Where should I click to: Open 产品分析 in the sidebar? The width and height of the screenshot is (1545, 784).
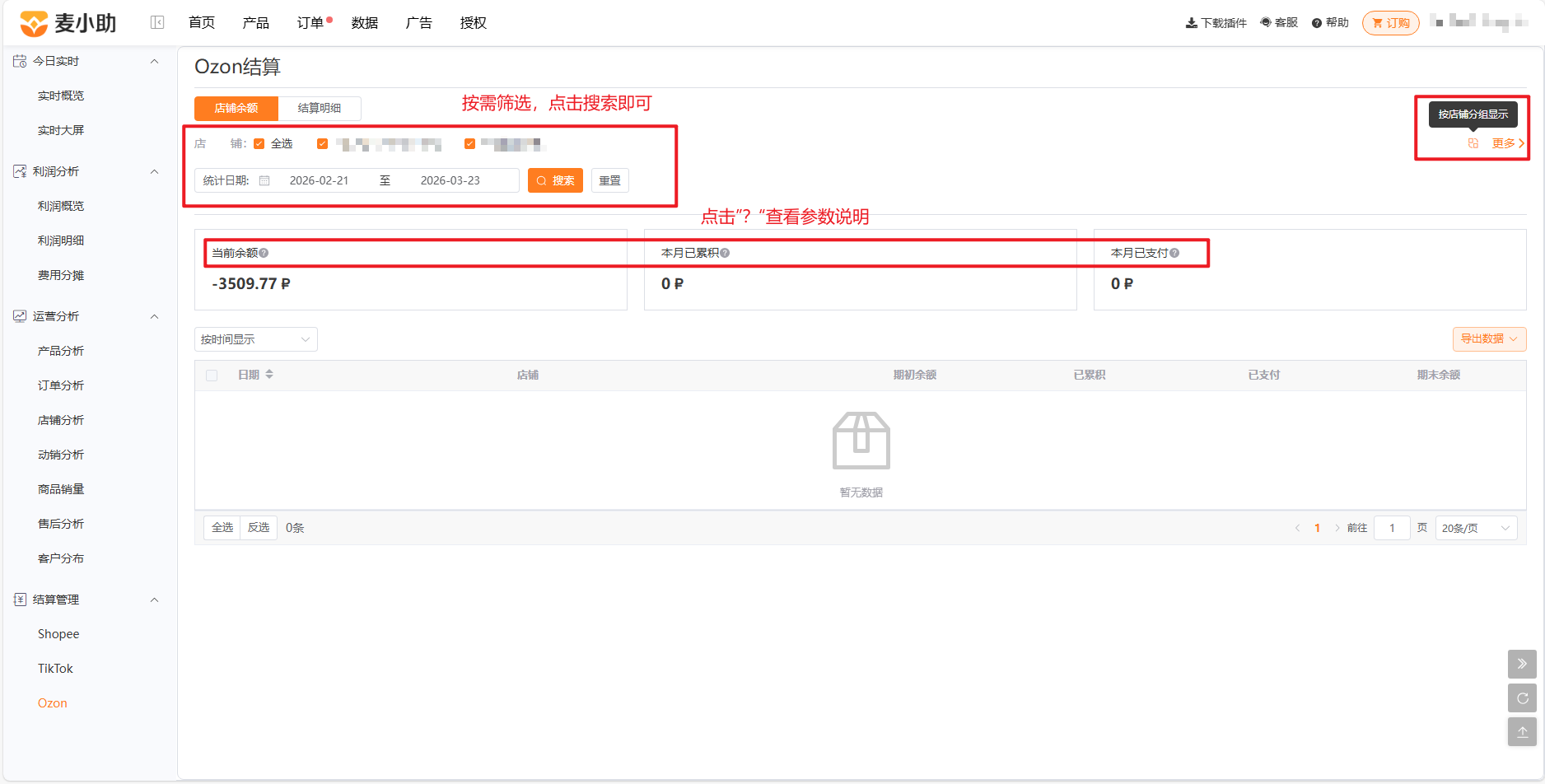[x=61, y=351]
